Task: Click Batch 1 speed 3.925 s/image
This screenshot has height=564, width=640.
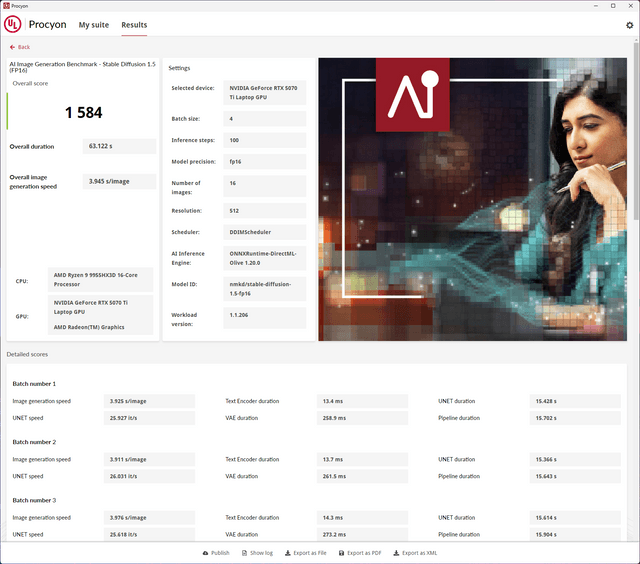Action: coord(149,401)
